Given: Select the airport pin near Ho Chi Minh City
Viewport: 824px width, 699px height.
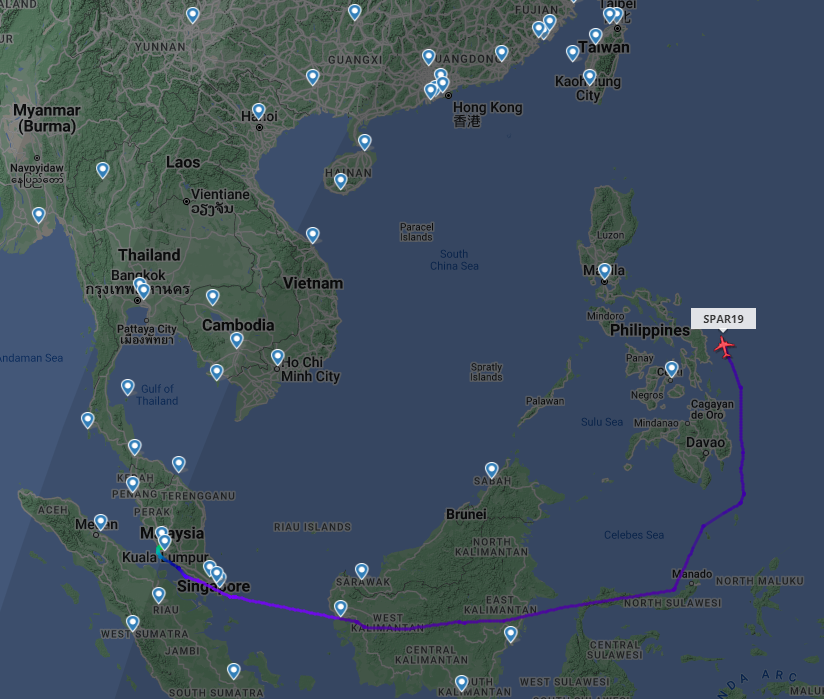Looking at the screenshot, I should [x=277, y=357].
